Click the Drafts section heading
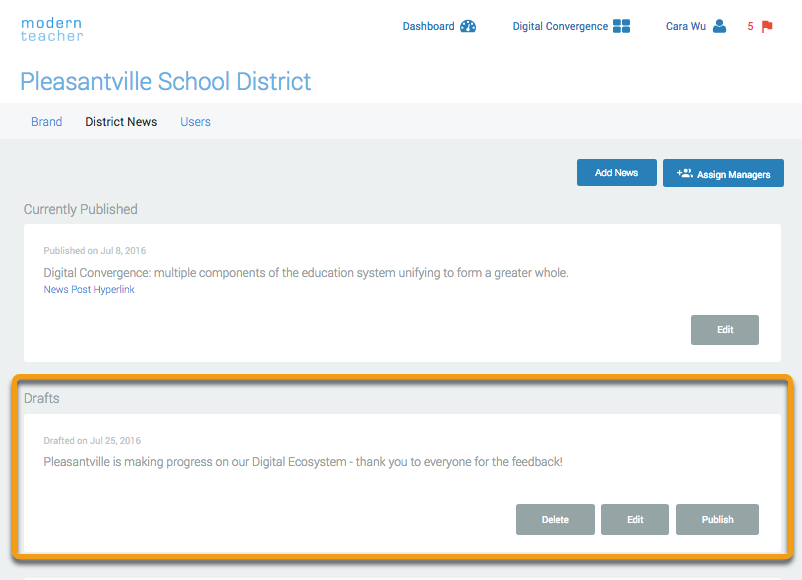Image resolution: width=802 pixels, height=580 pixels. click(x=41, y=398)
